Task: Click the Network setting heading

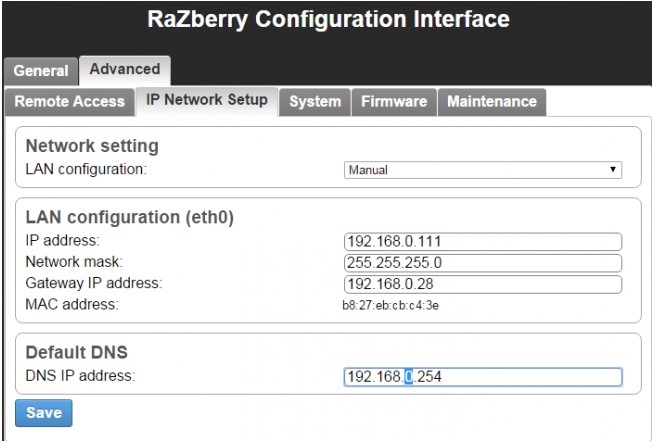Action: point(92,146)
